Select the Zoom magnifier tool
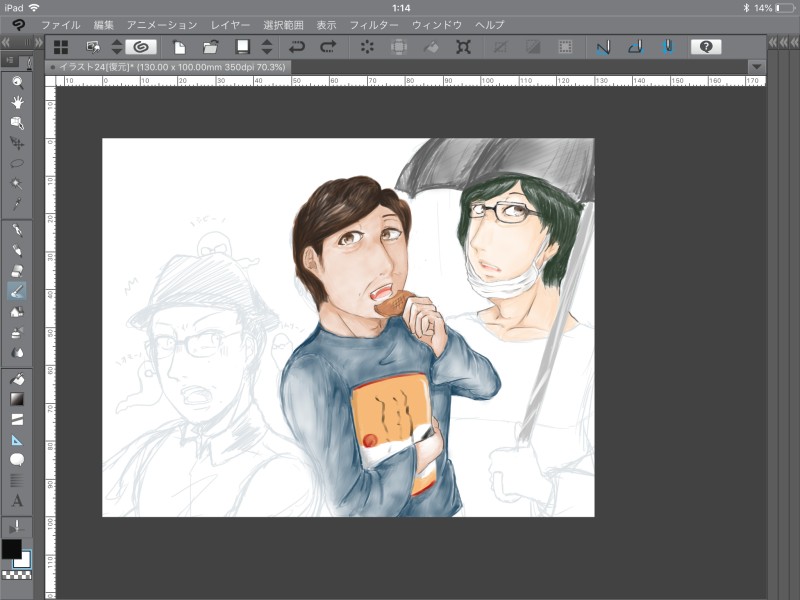This screenshot has width=800, height=600. (x=17, y=82)
